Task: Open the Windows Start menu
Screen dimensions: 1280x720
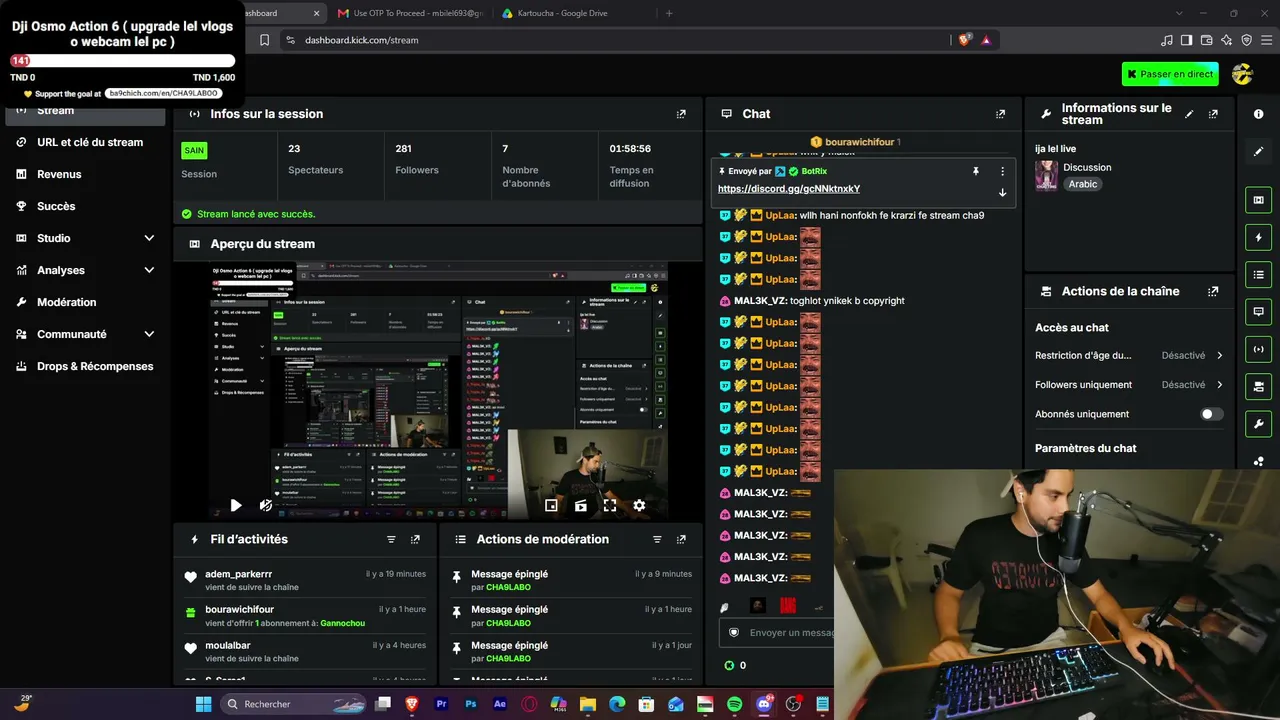Action: 203,704
